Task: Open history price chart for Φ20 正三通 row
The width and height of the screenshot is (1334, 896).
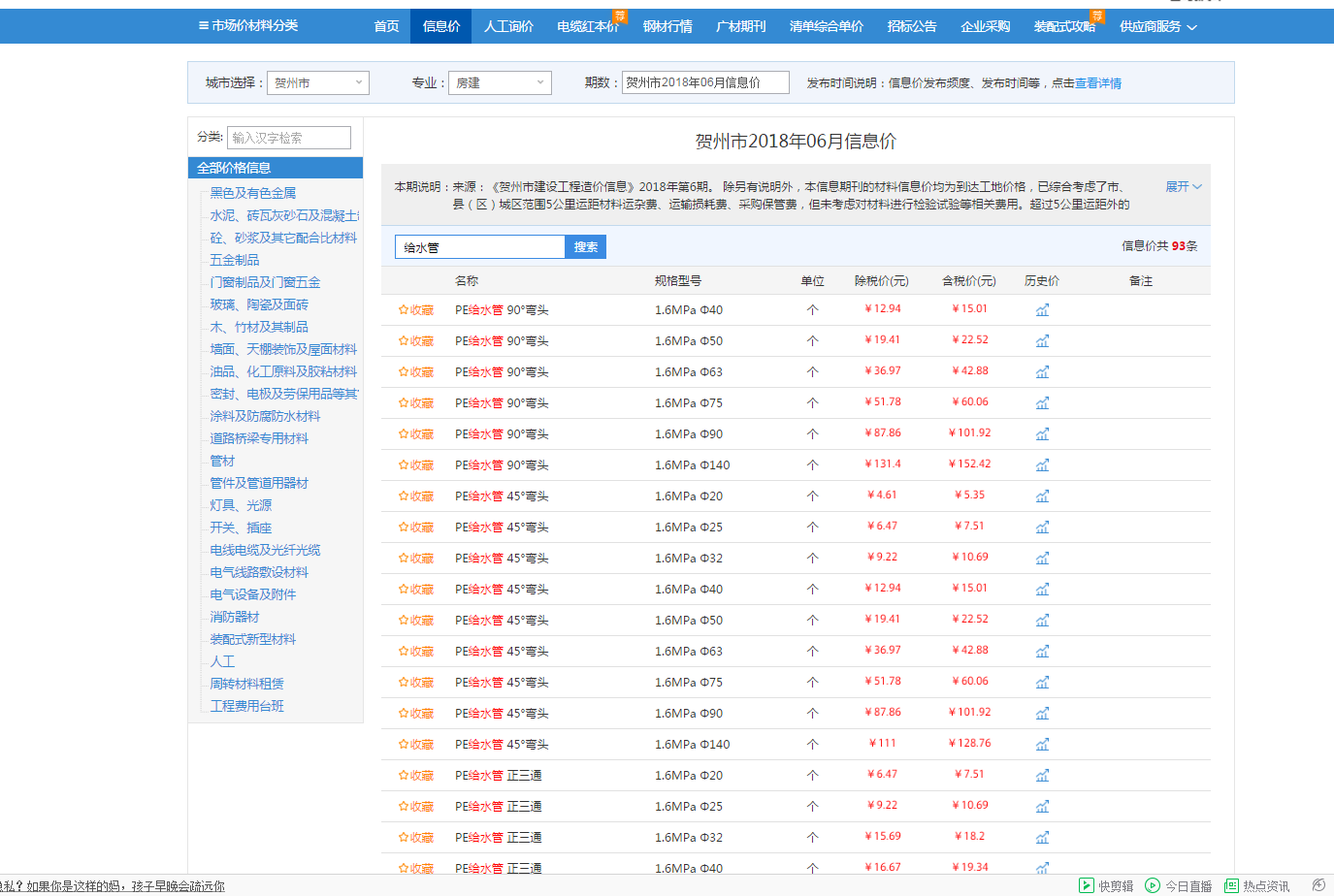Action: pyautogui.click(x=1042, y=776)
